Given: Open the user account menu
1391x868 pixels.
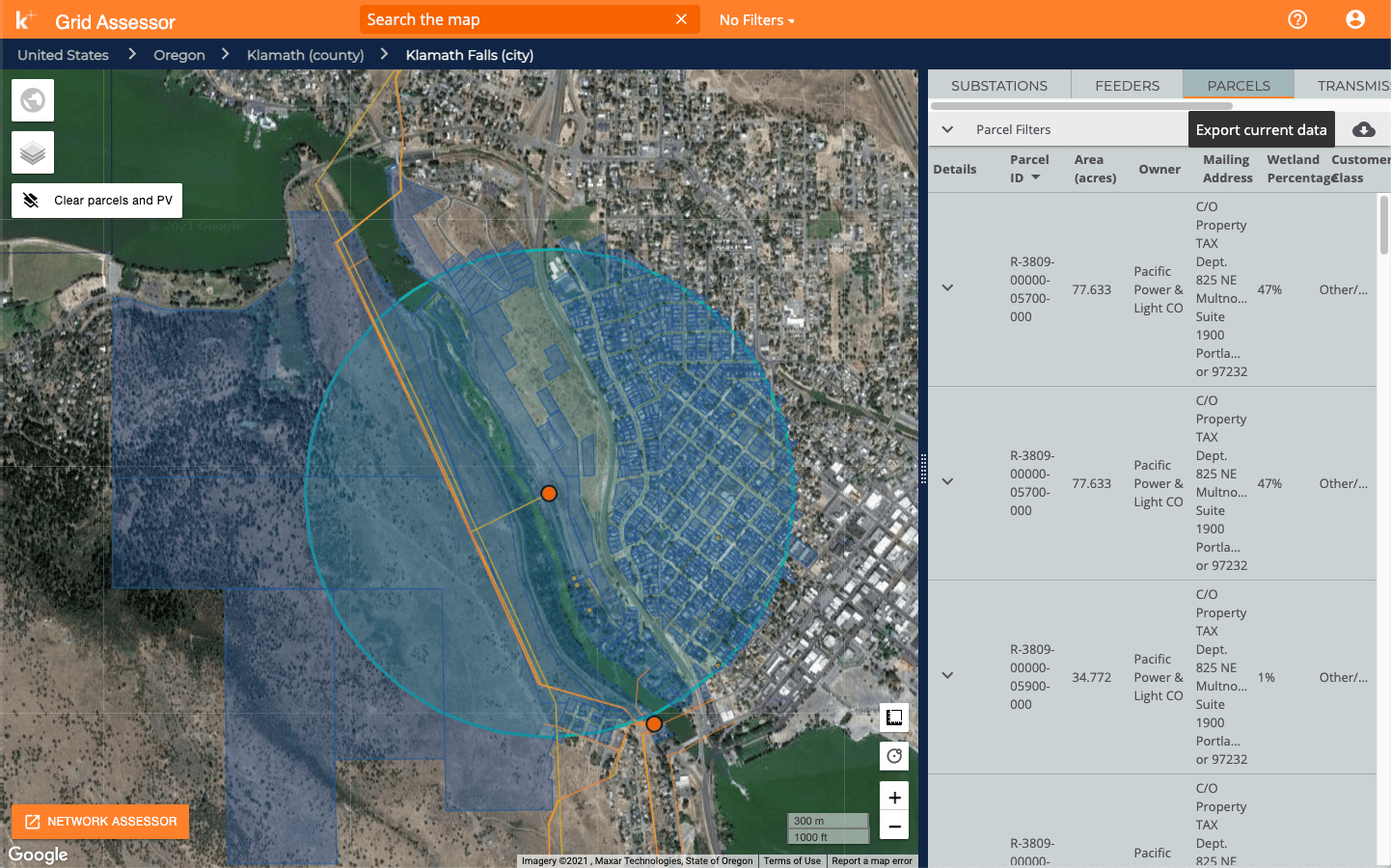Looking at the screenshot, I should [x=1355, y=19].
